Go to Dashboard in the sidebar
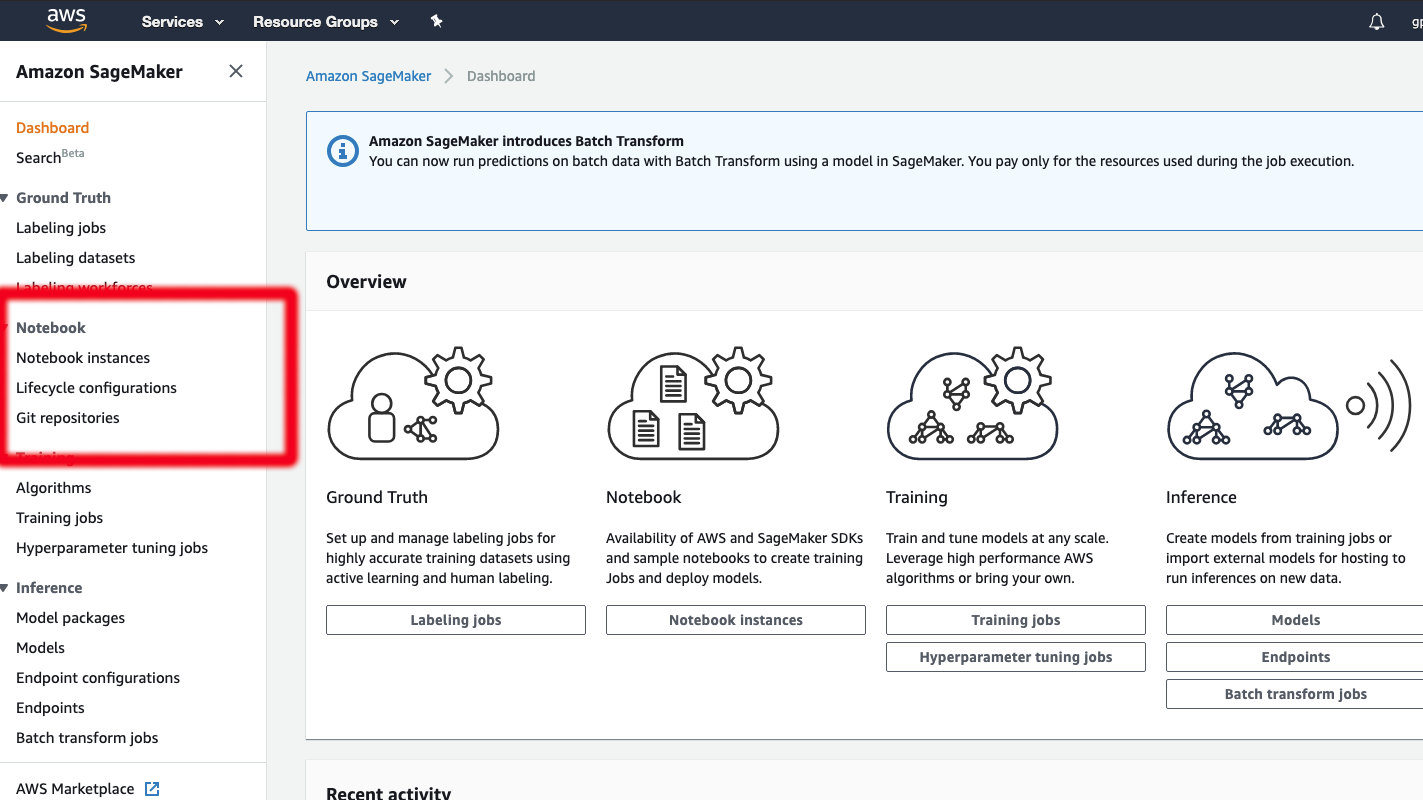 coord(52,128)
